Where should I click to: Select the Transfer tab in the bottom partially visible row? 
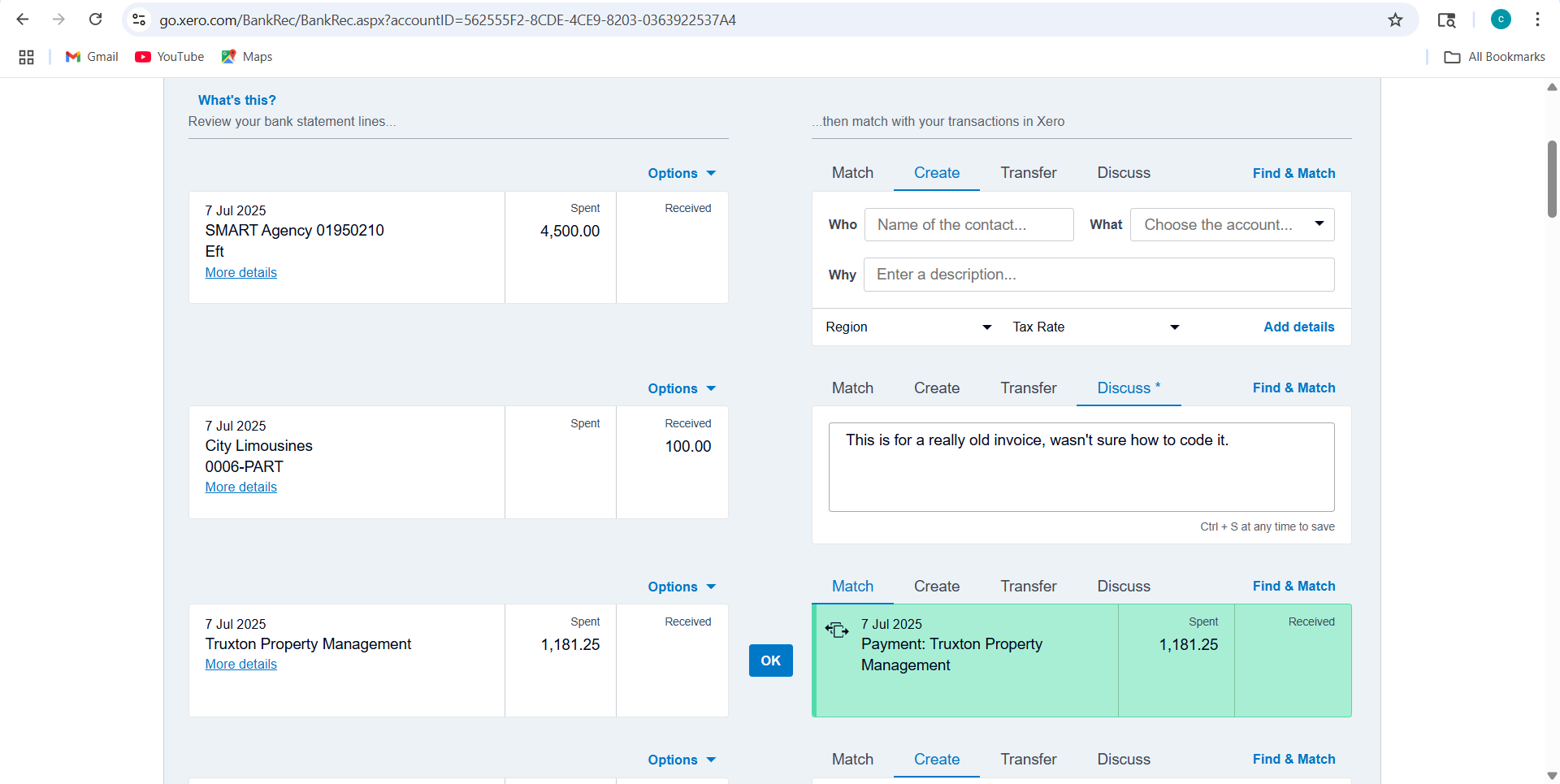tap(1029, 760)
